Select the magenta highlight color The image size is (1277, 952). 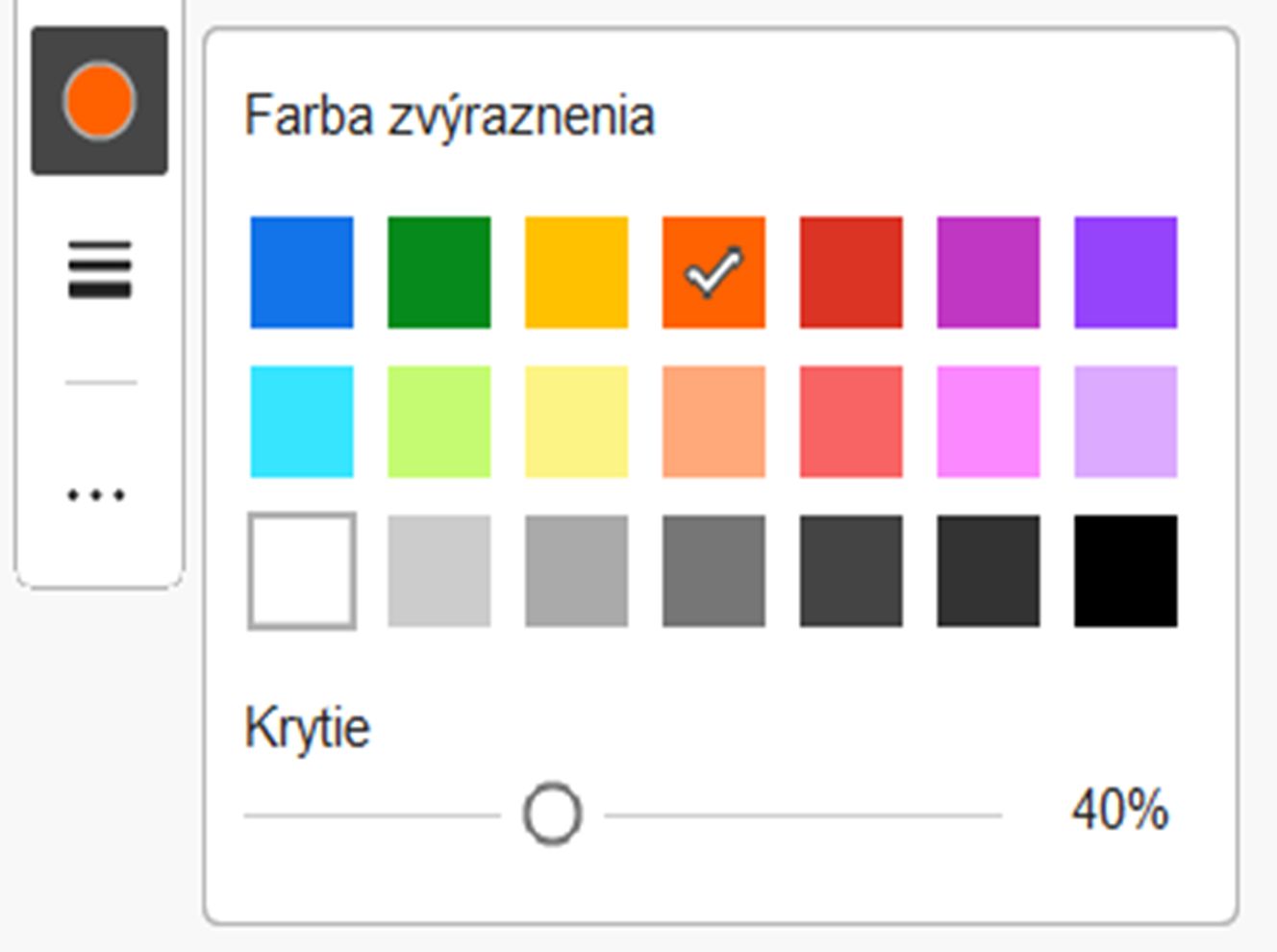coord(987,272)
